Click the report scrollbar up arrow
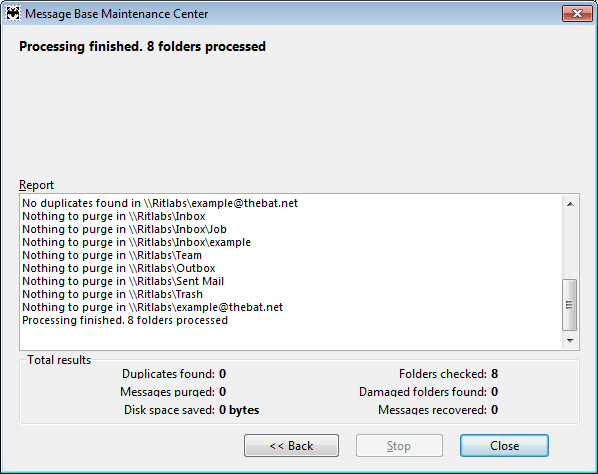 (570, 204)
